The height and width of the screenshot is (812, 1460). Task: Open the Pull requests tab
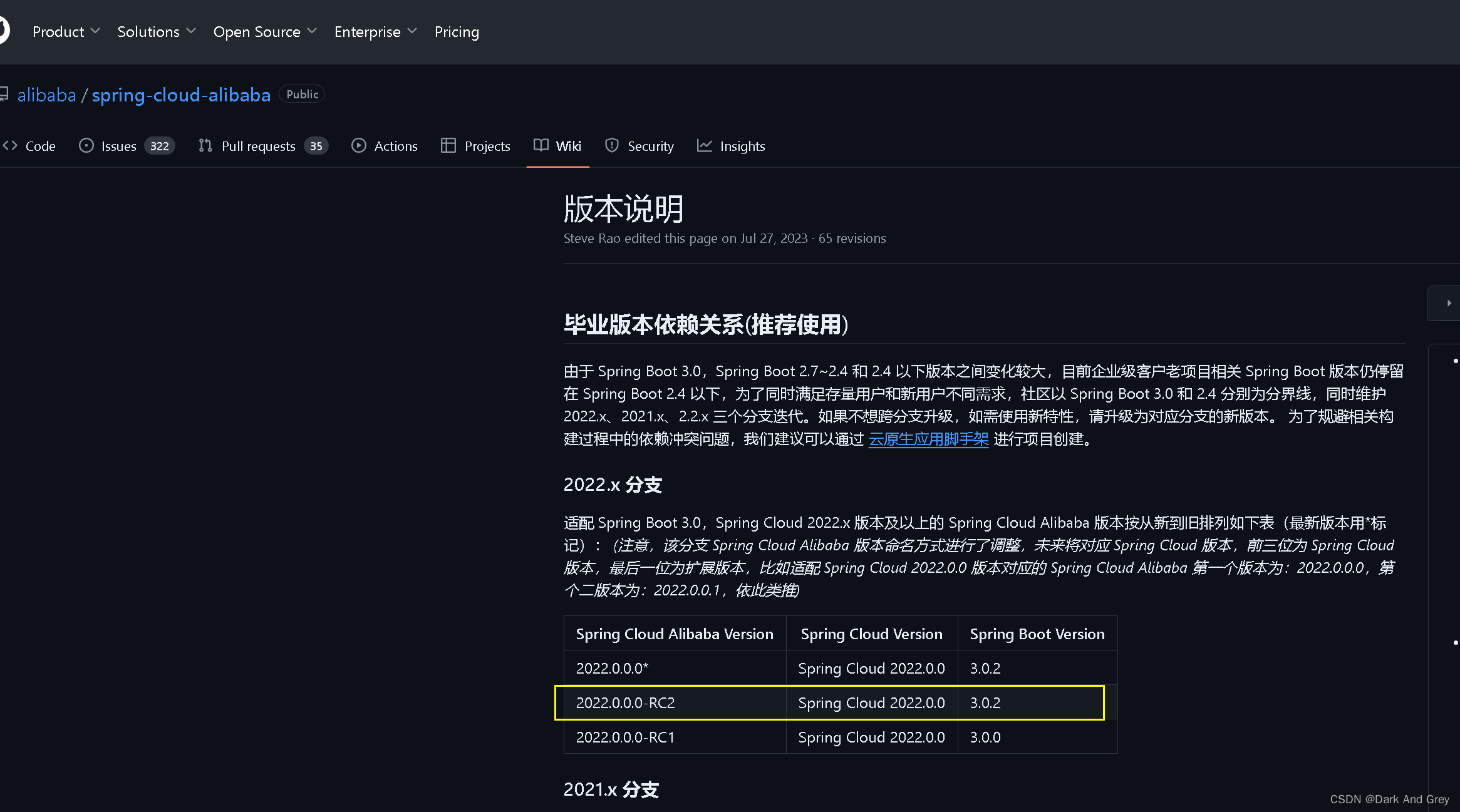(x=263, y=146)
